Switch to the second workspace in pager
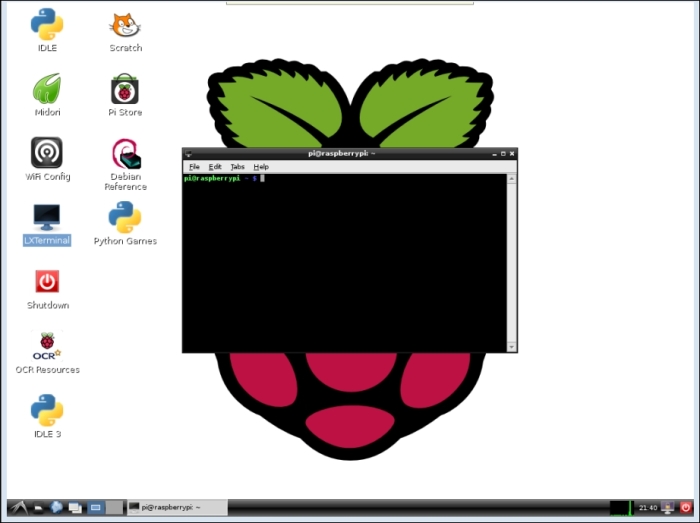 point(114,507)
